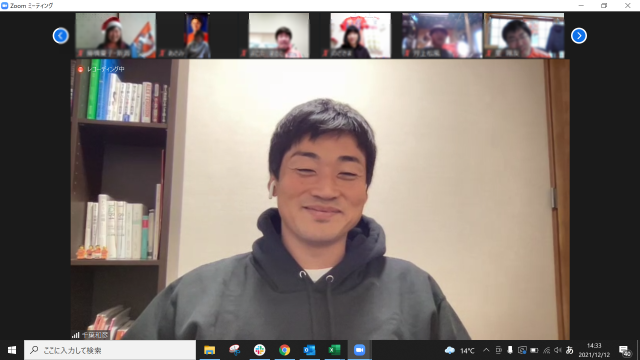
Task: Open clock and calendar flyout
Action: pos(594,350)
